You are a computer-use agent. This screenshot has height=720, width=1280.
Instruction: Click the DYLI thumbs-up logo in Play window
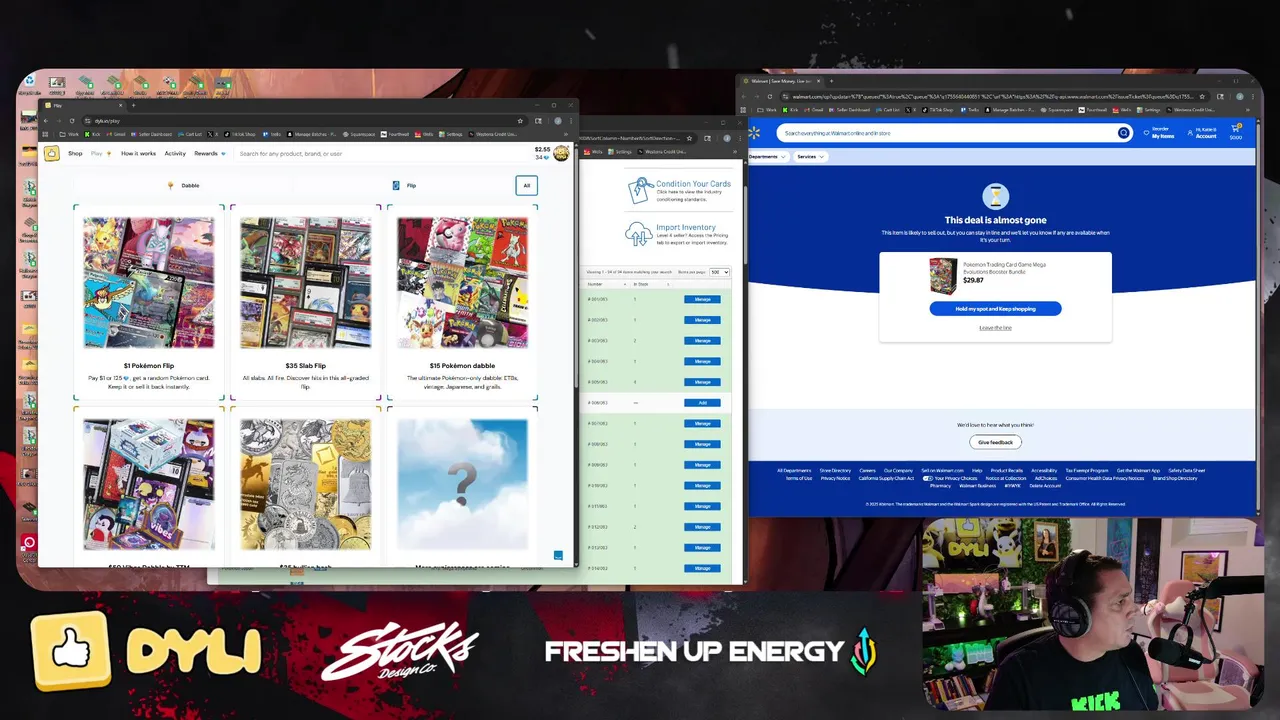click(x=51, y=154)
